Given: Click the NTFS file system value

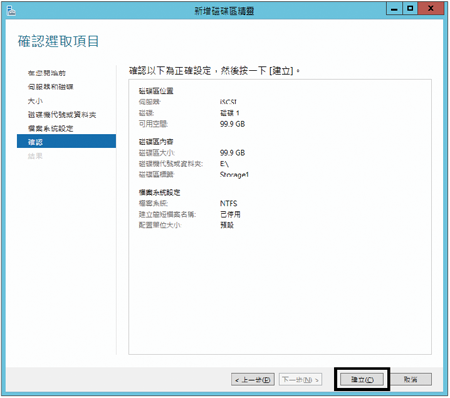Looking at the screenshot, I should click(228, 203).
